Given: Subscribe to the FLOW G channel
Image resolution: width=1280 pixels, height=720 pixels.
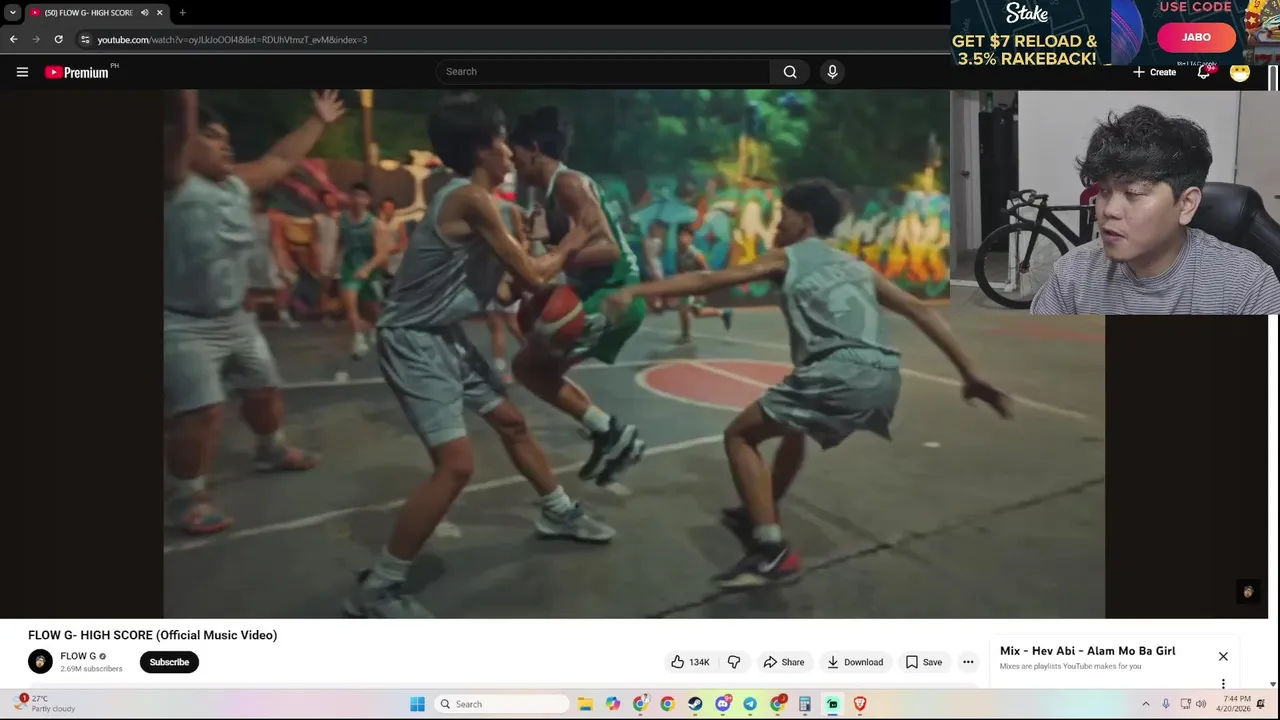Looking at the screenshot, I should tap(169, 662).
